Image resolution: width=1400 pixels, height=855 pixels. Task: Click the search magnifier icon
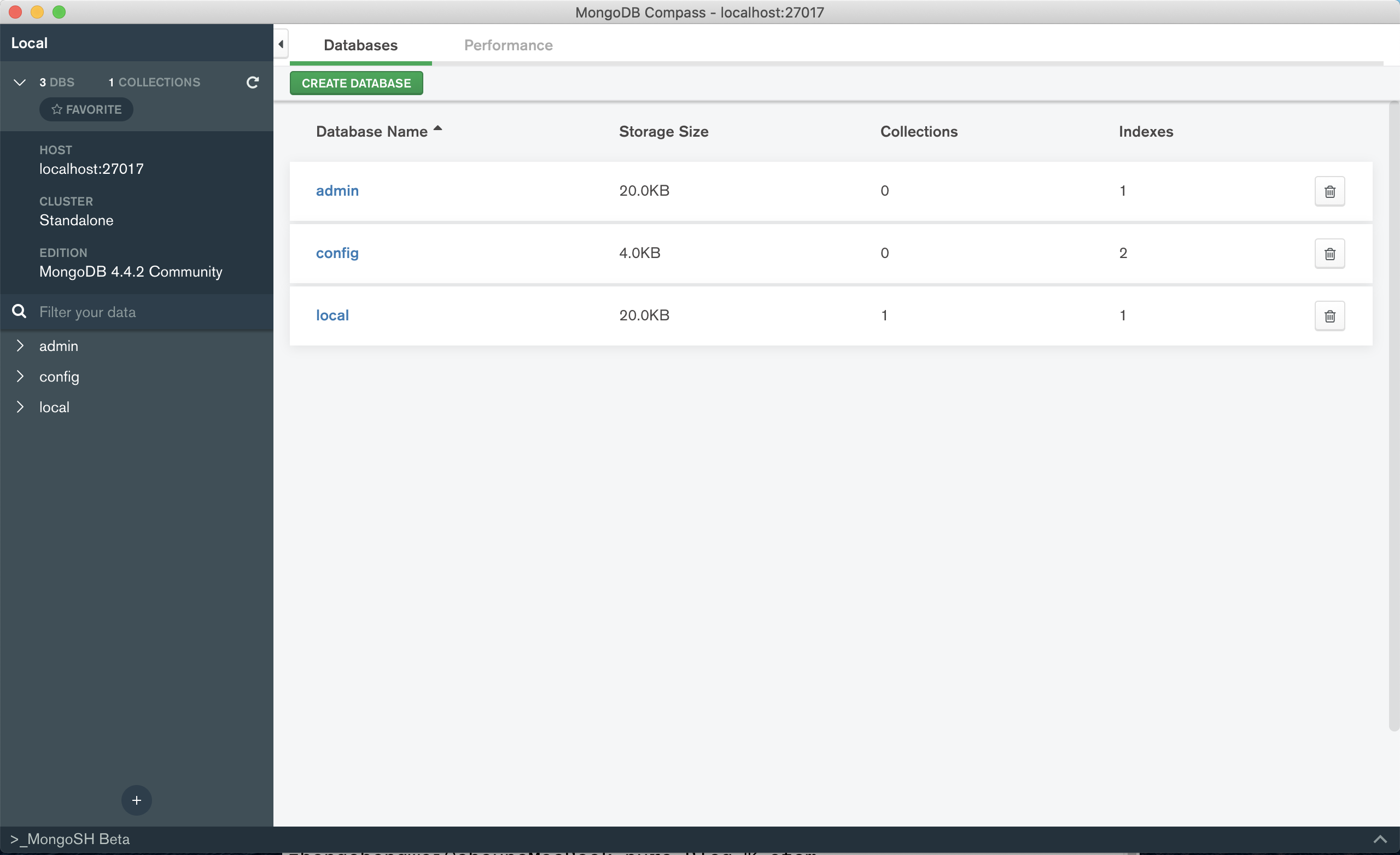pos(19,311)
